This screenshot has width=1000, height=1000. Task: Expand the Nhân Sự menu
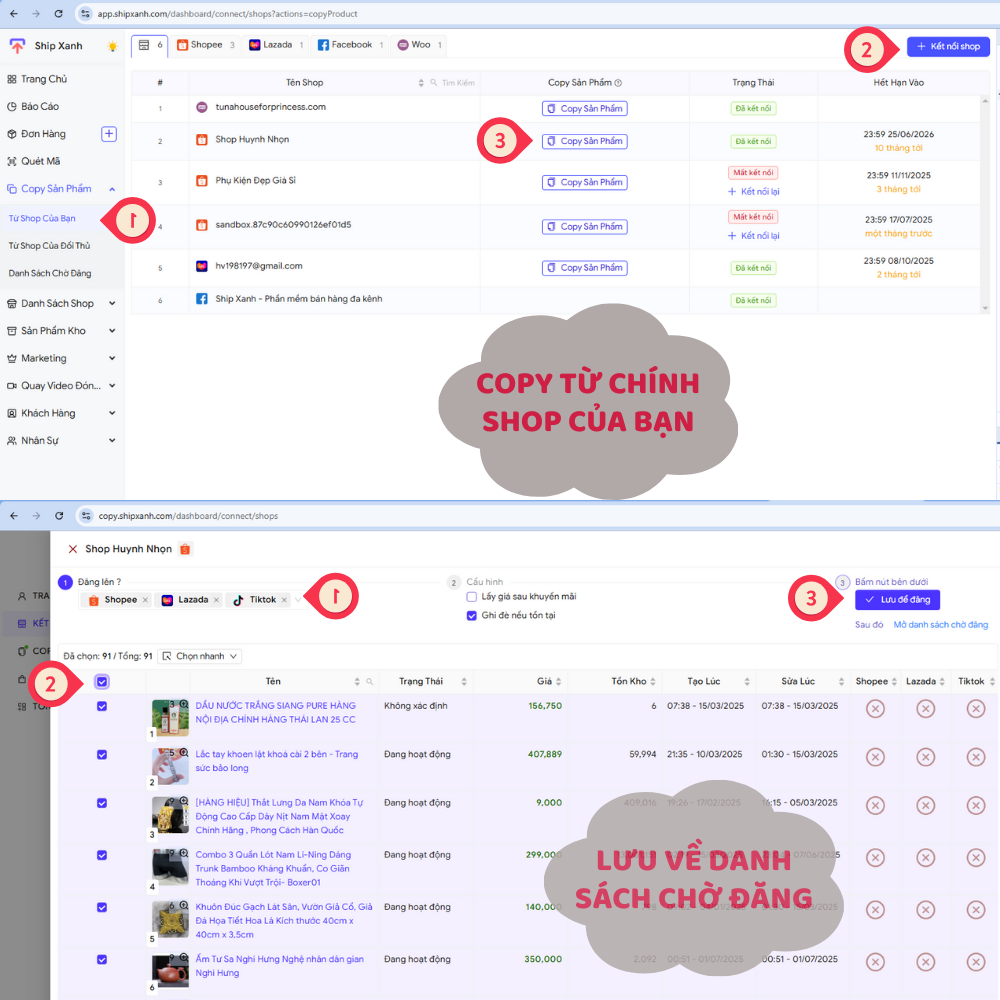pyautogui.click(x=61, y=441)
